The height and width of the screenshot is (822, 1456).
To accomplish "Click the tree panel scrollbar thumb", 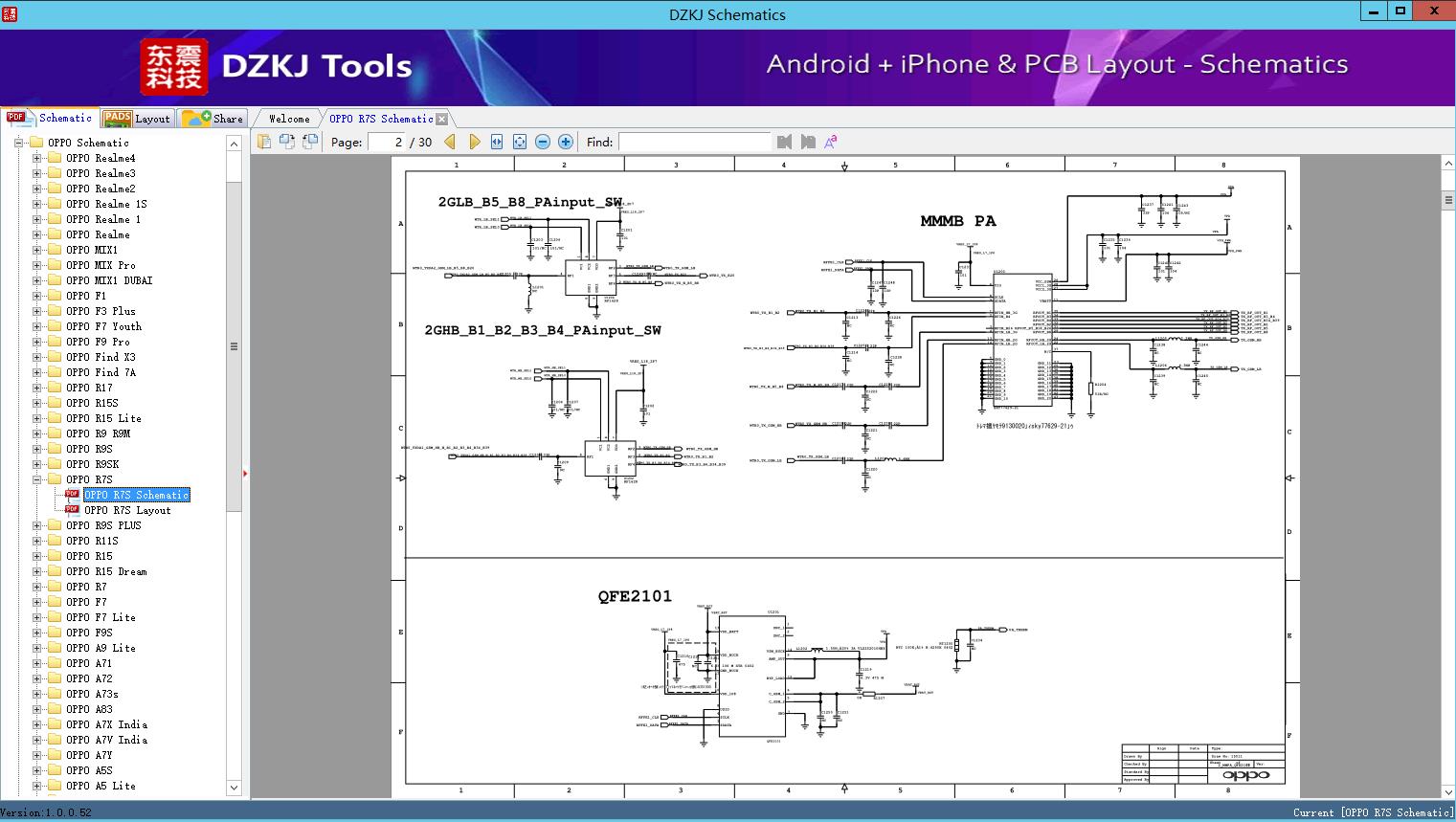I will point(234,346).
